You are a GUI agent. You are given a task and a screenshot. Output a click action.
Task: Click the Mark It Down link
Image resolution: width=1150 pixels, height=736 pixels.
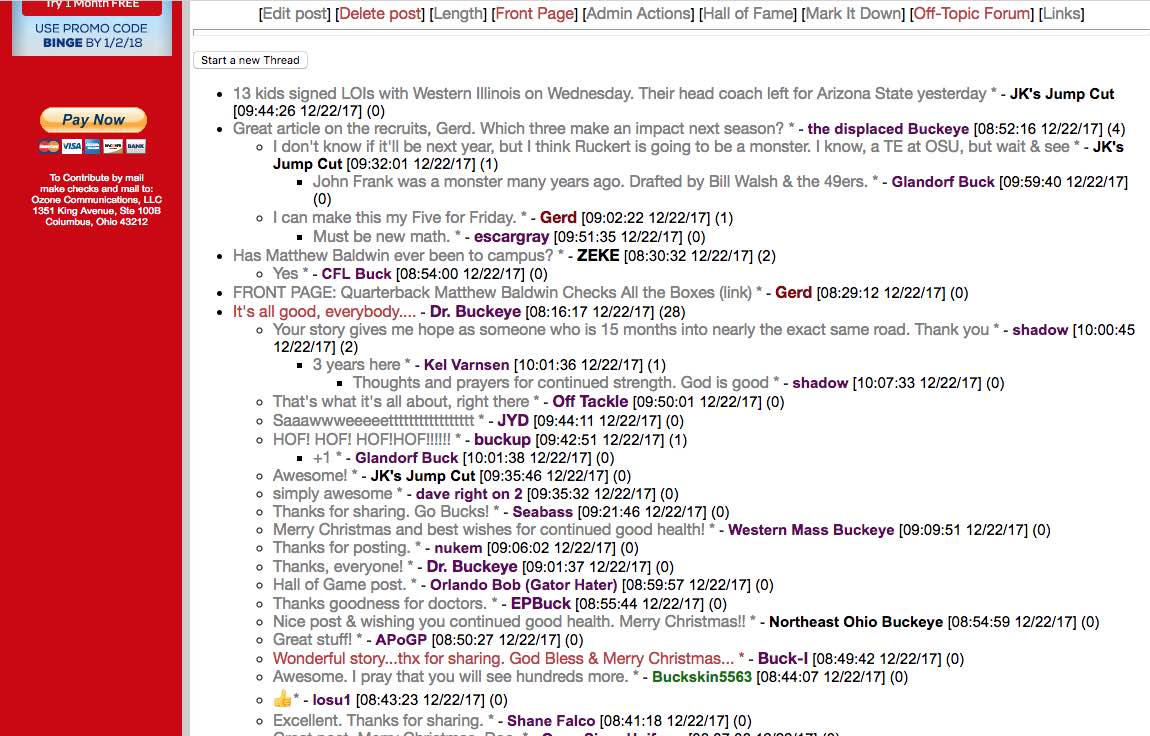(x=854, y=13)
